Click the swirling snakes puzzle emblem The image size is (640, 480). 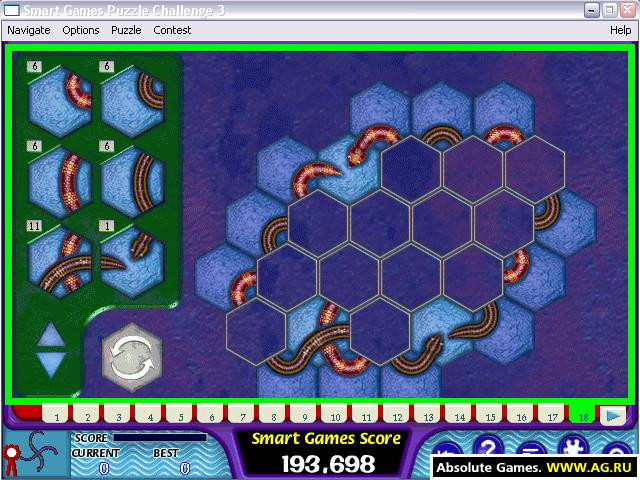pos(41,451)
